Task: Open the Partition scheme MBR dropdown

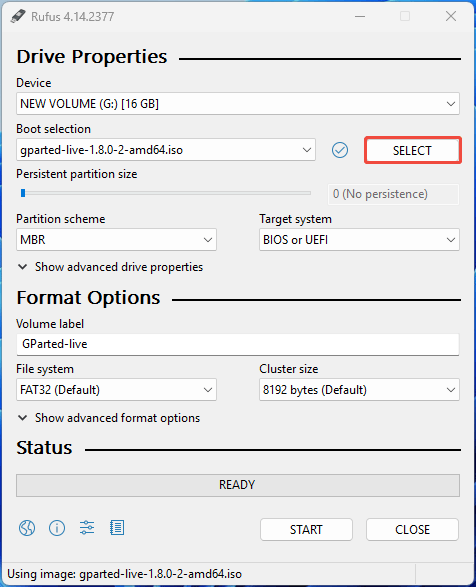Action: (x=116, y=240)
